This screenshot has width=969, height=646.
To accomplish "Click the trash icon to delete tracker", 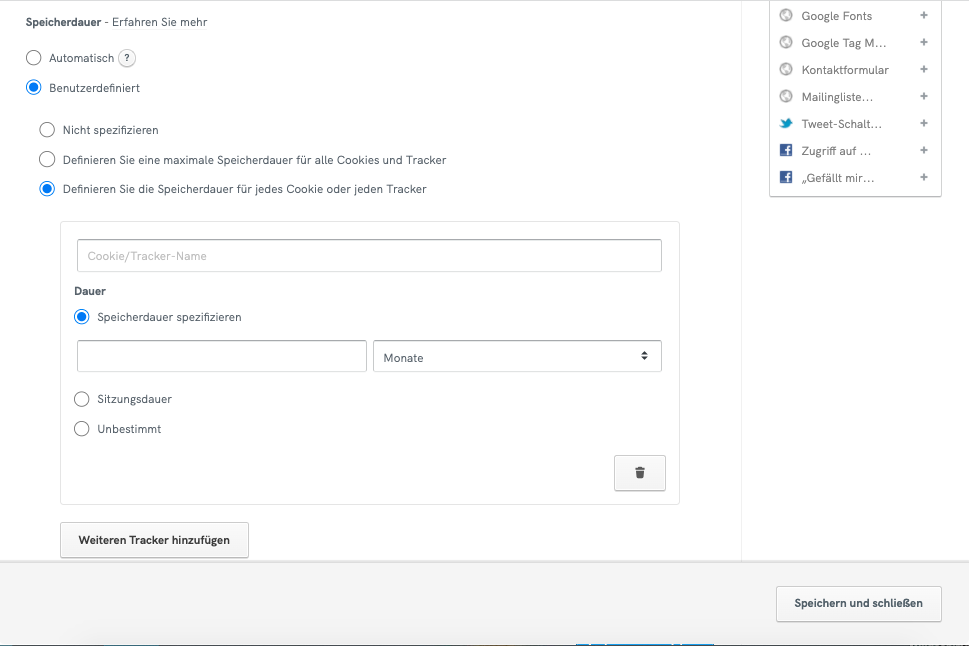I will click(x=640, y=473).
